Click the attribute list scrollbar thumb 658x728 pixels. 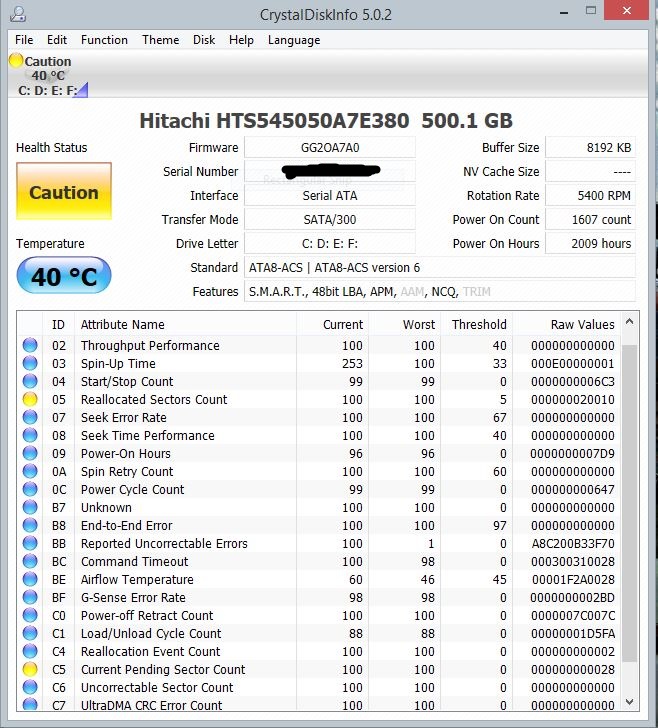click(x=630, y=503)
